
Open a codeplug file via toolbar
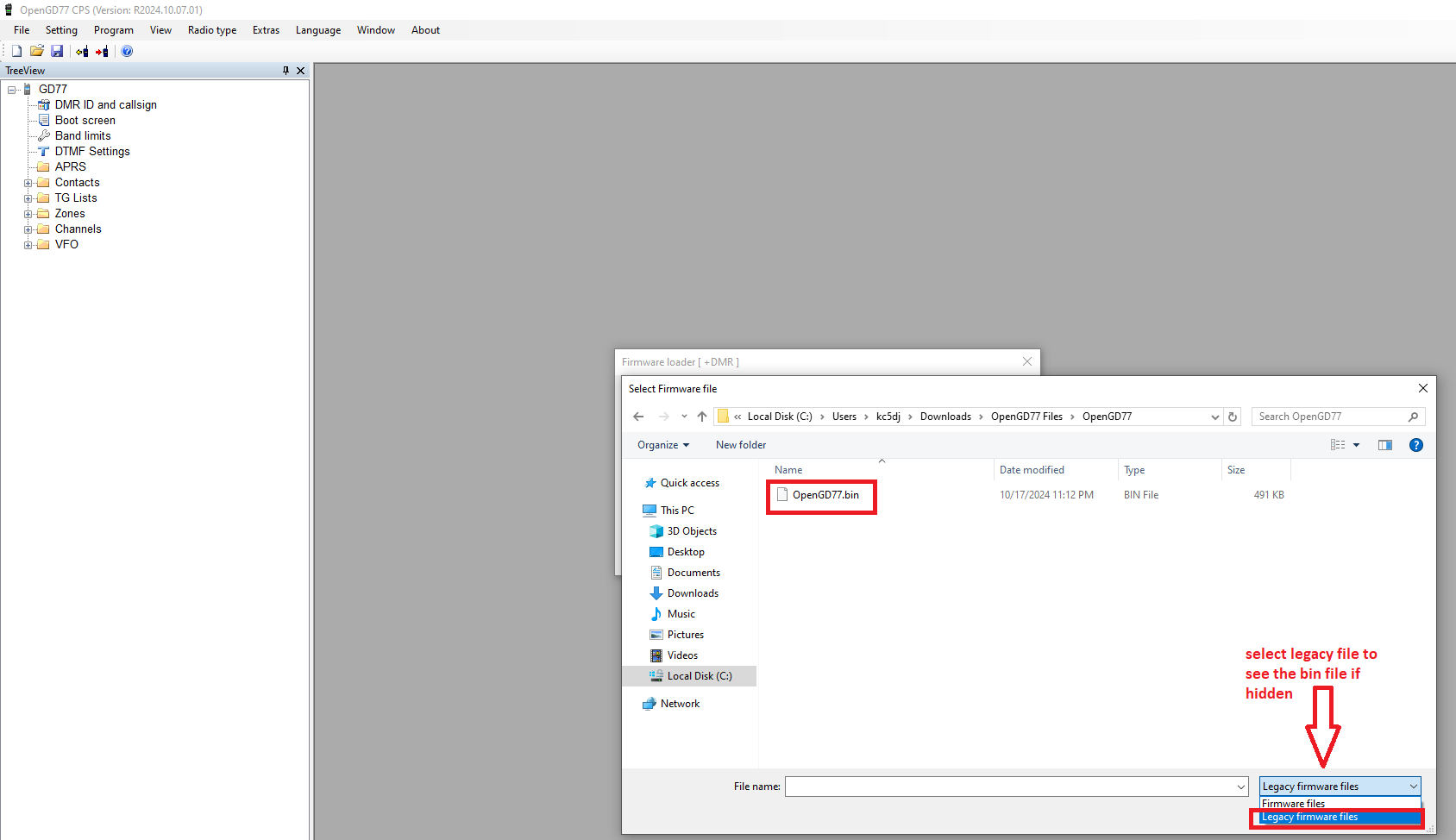pyautogui.click(x=37, y=52)
